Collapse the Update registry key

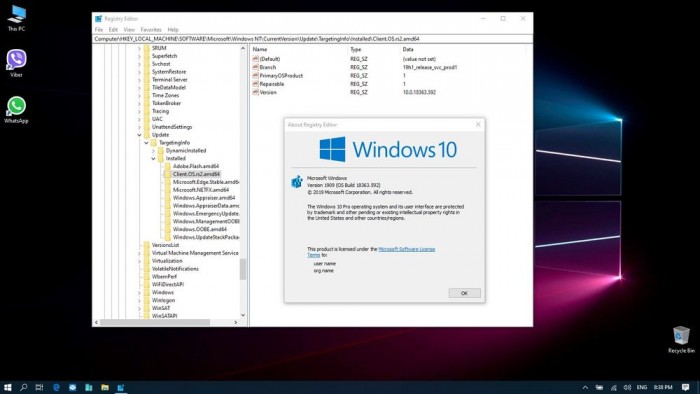pos(139,135)
